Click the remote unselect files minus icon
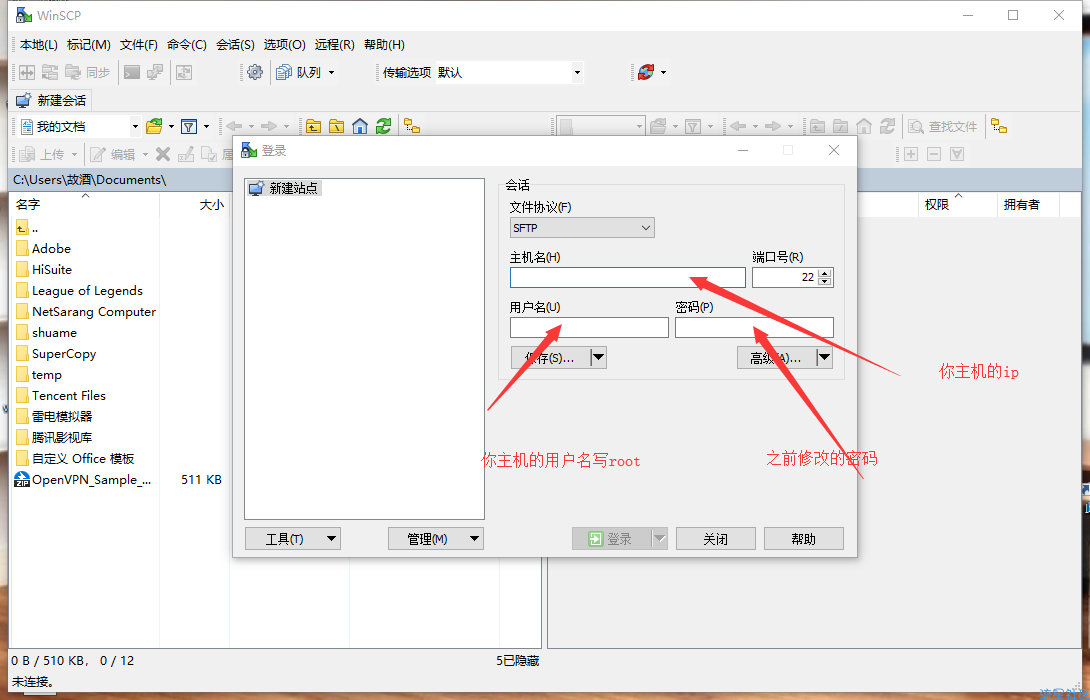This screenshot has height=700, width=1090. pos(934,154)
